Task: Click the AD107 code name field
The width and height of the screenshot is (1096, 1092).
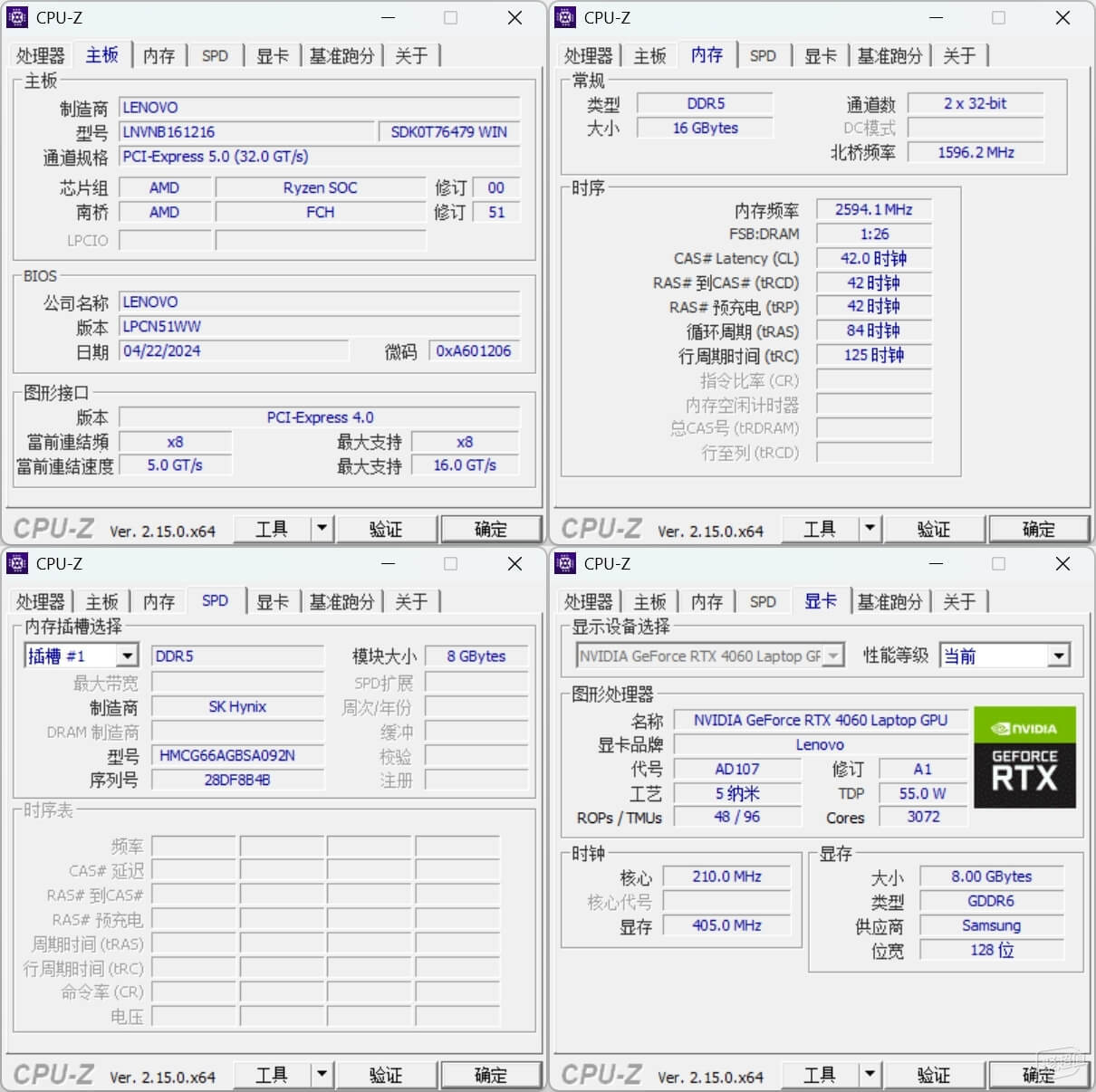Action: [x=737, y=769]
